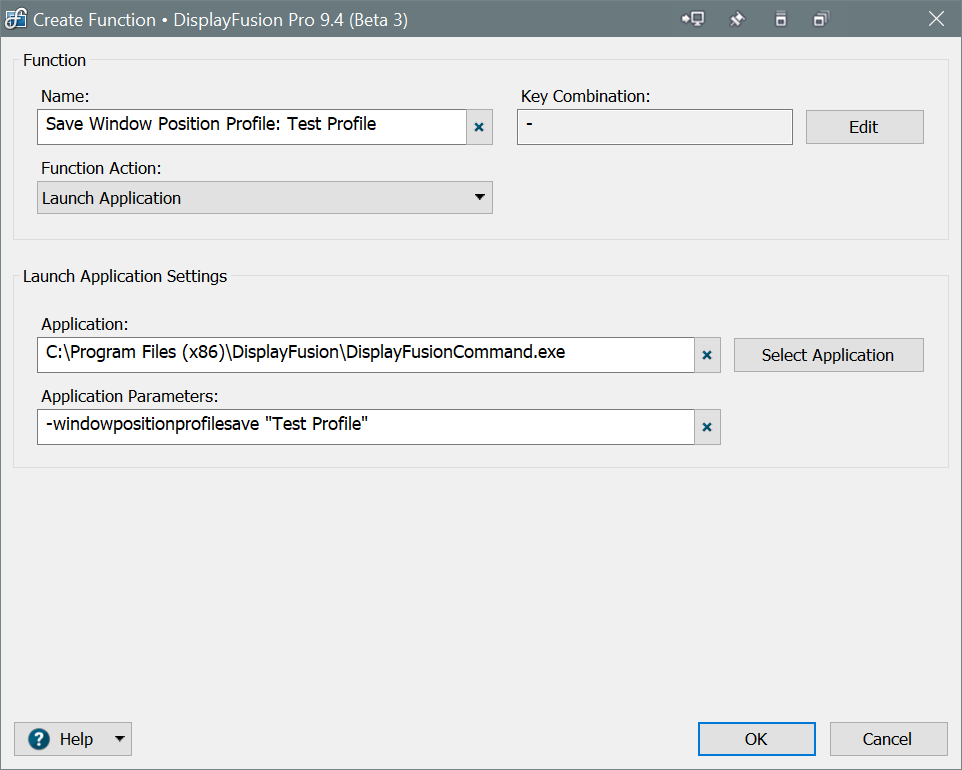
Task: Click the Select Application button
Action: [828, 355]
